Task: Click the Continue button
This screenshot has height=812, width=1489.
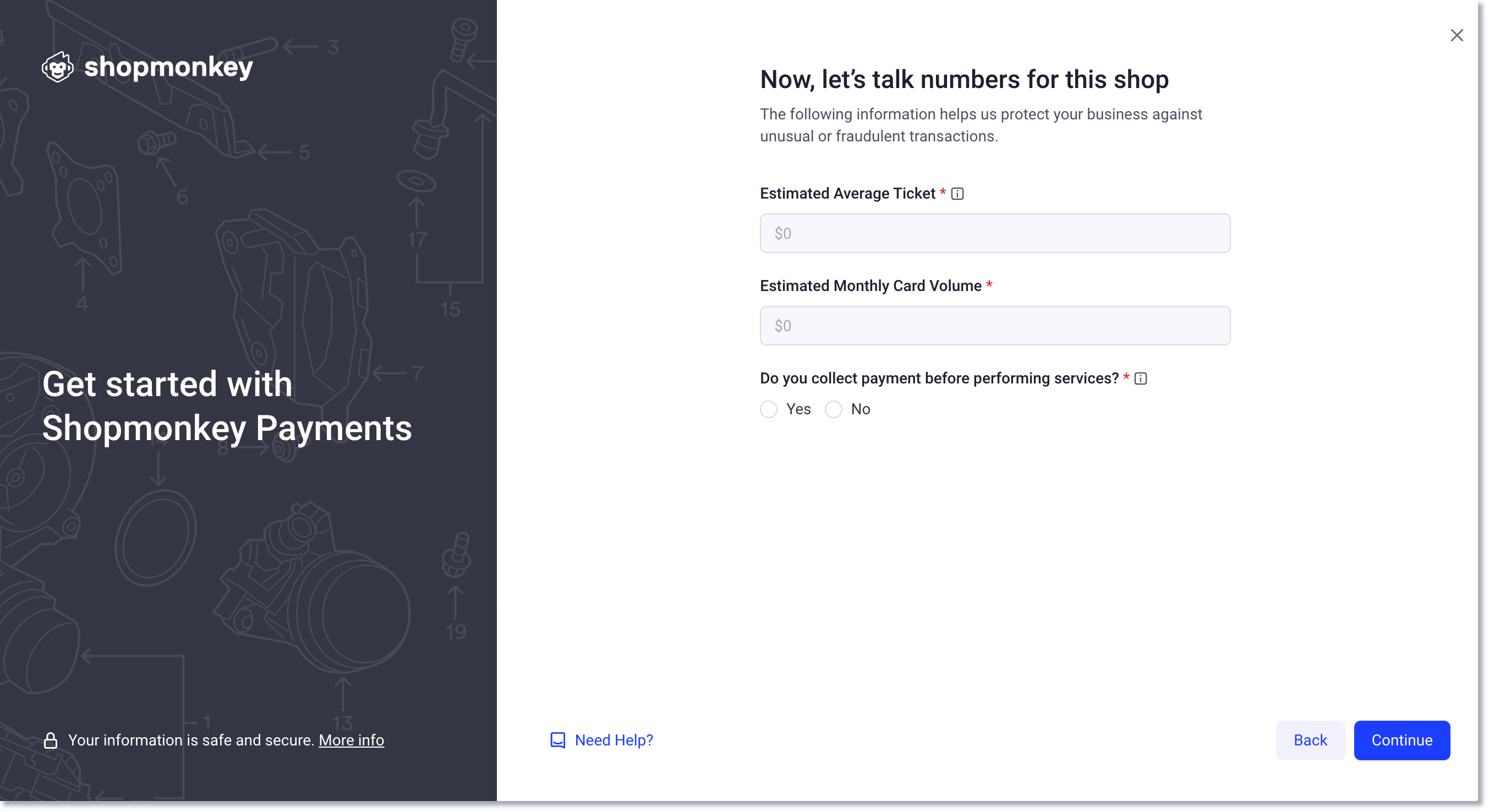Action: pos(1402,740)
